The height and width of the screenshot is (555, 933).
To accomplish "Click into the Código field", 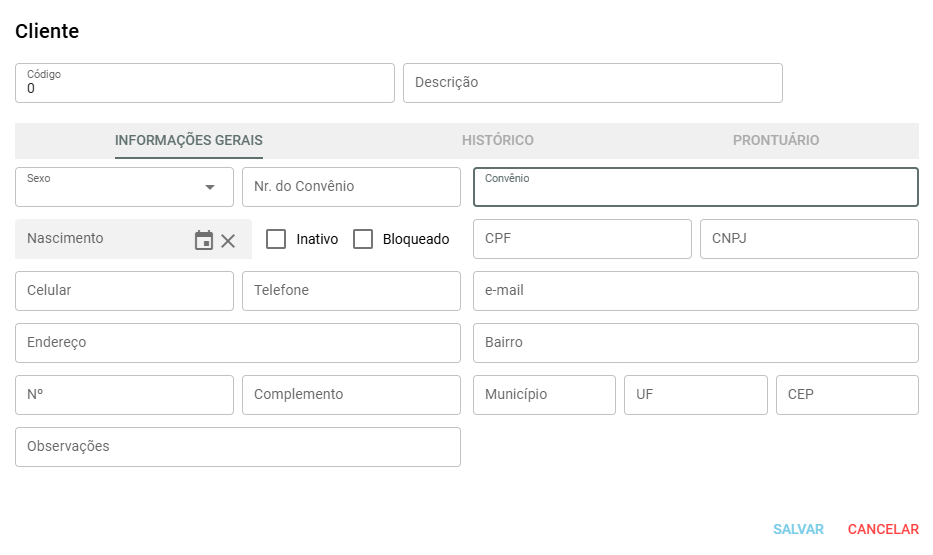I will 204,88.
